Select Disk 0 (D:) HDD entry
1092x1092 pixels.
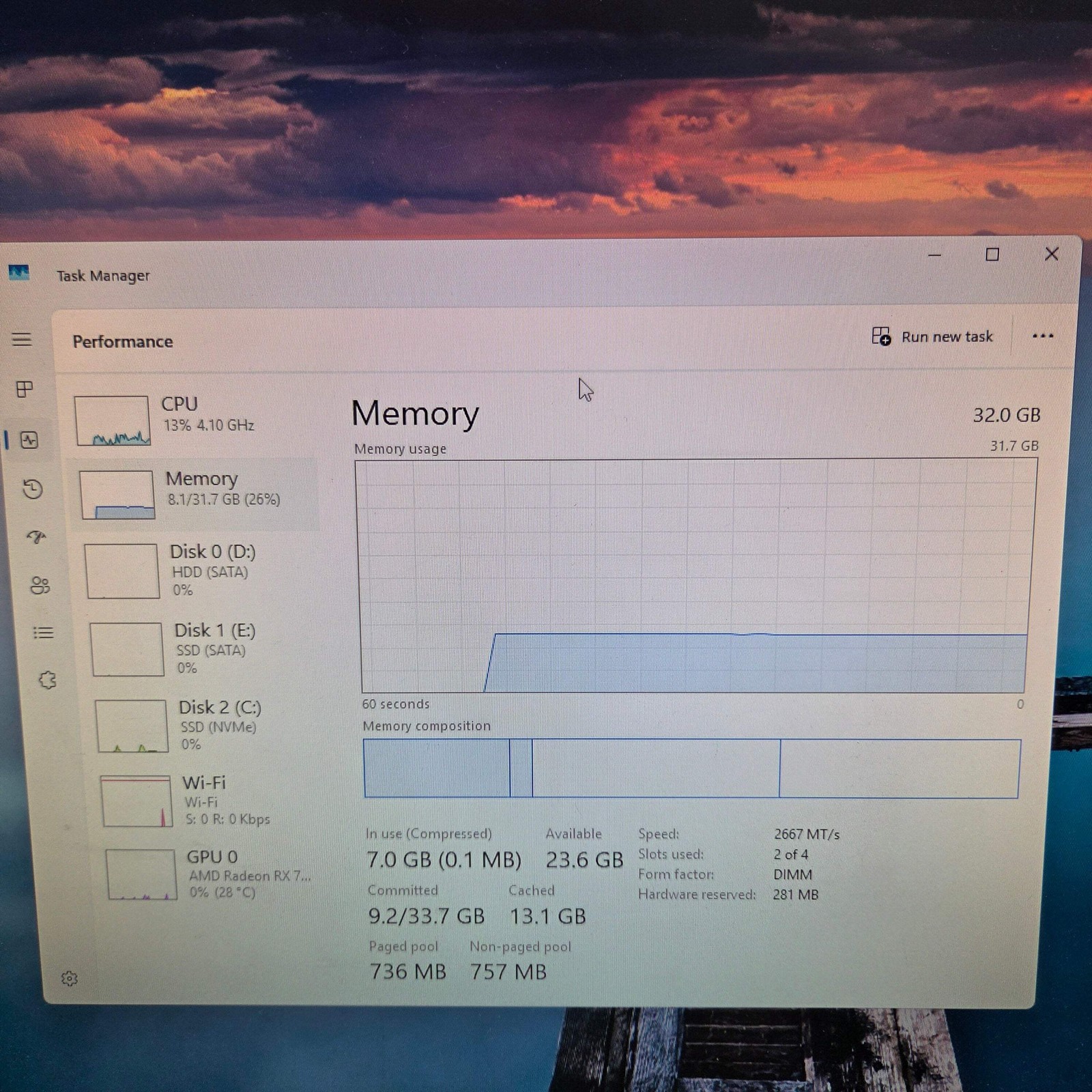[202, 571]
